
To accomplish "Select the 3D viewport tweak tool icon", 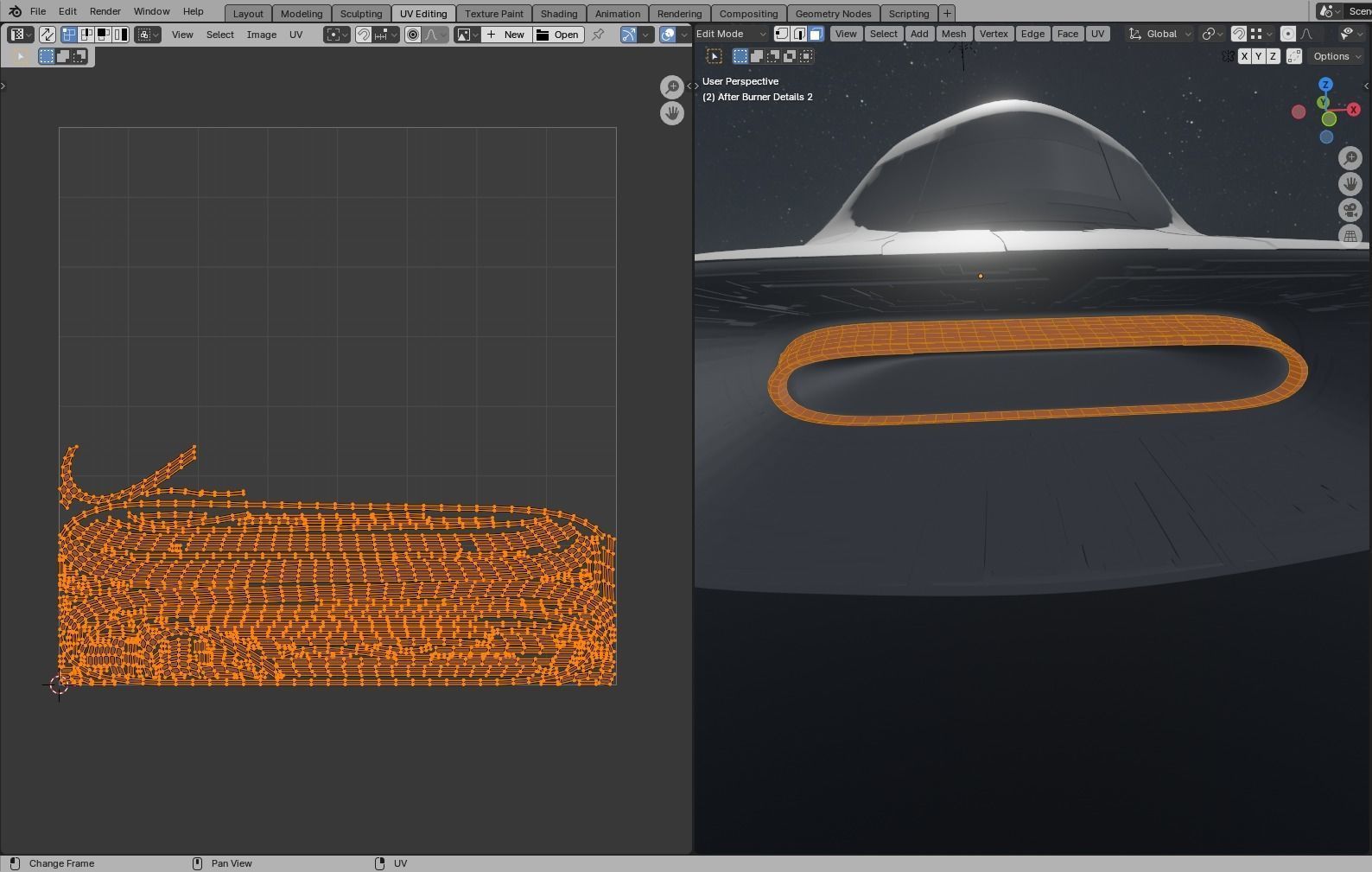I will point(715,56).
